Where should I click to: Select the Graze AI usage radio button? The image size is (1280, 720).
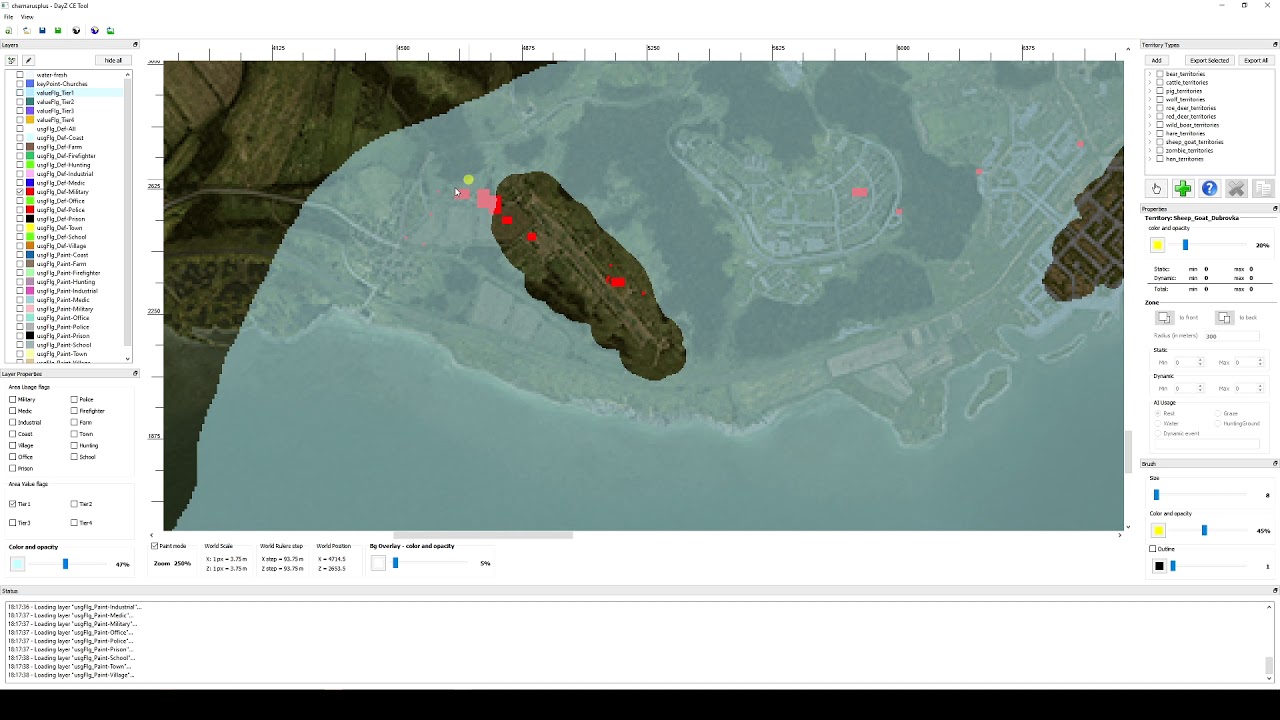point(1218,413)
